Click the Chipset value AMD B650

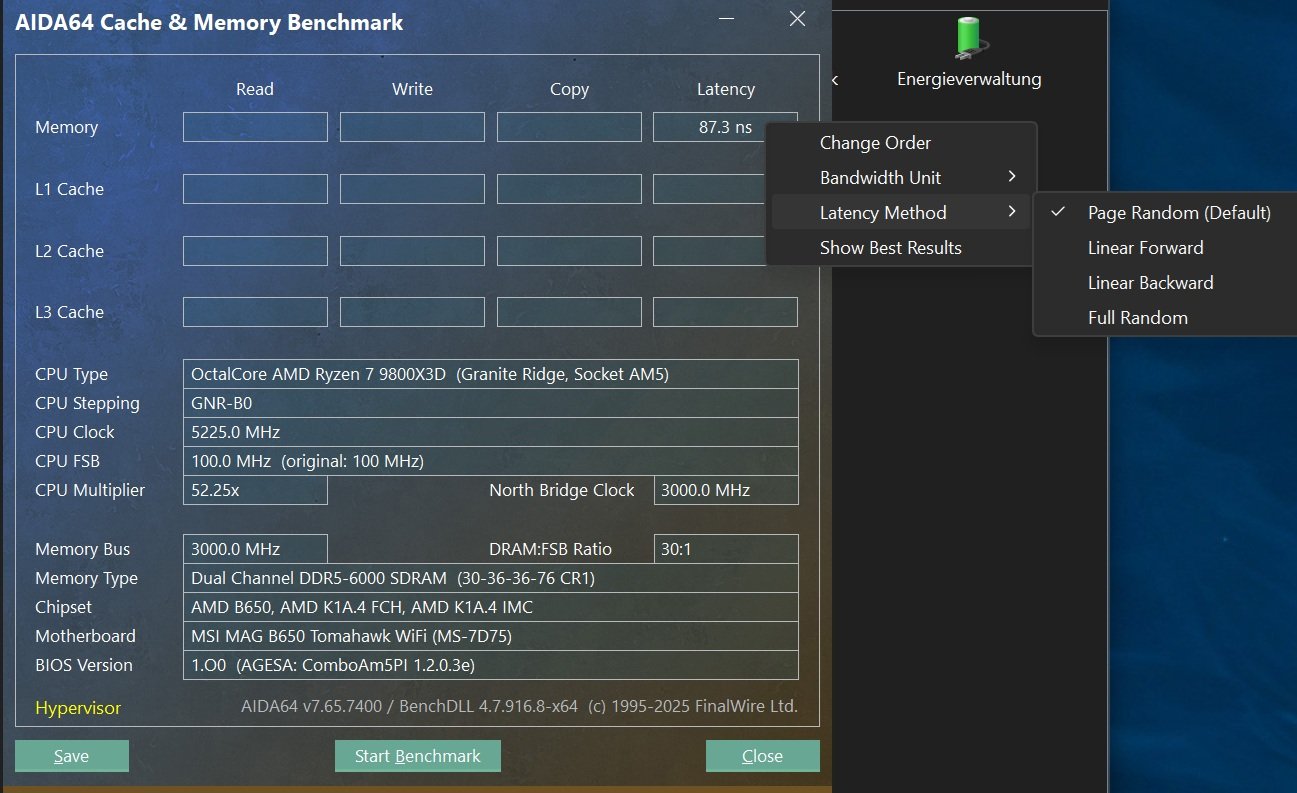pos(491,607)
